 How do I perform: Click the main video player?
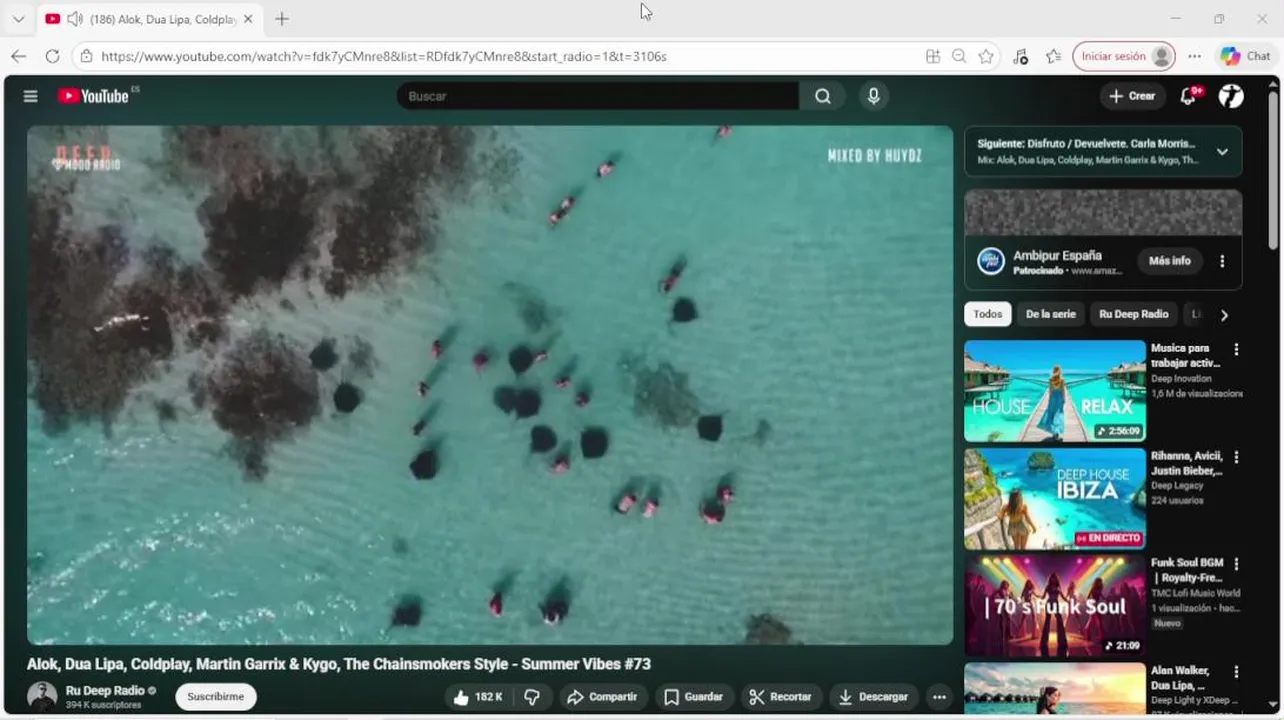490,385
